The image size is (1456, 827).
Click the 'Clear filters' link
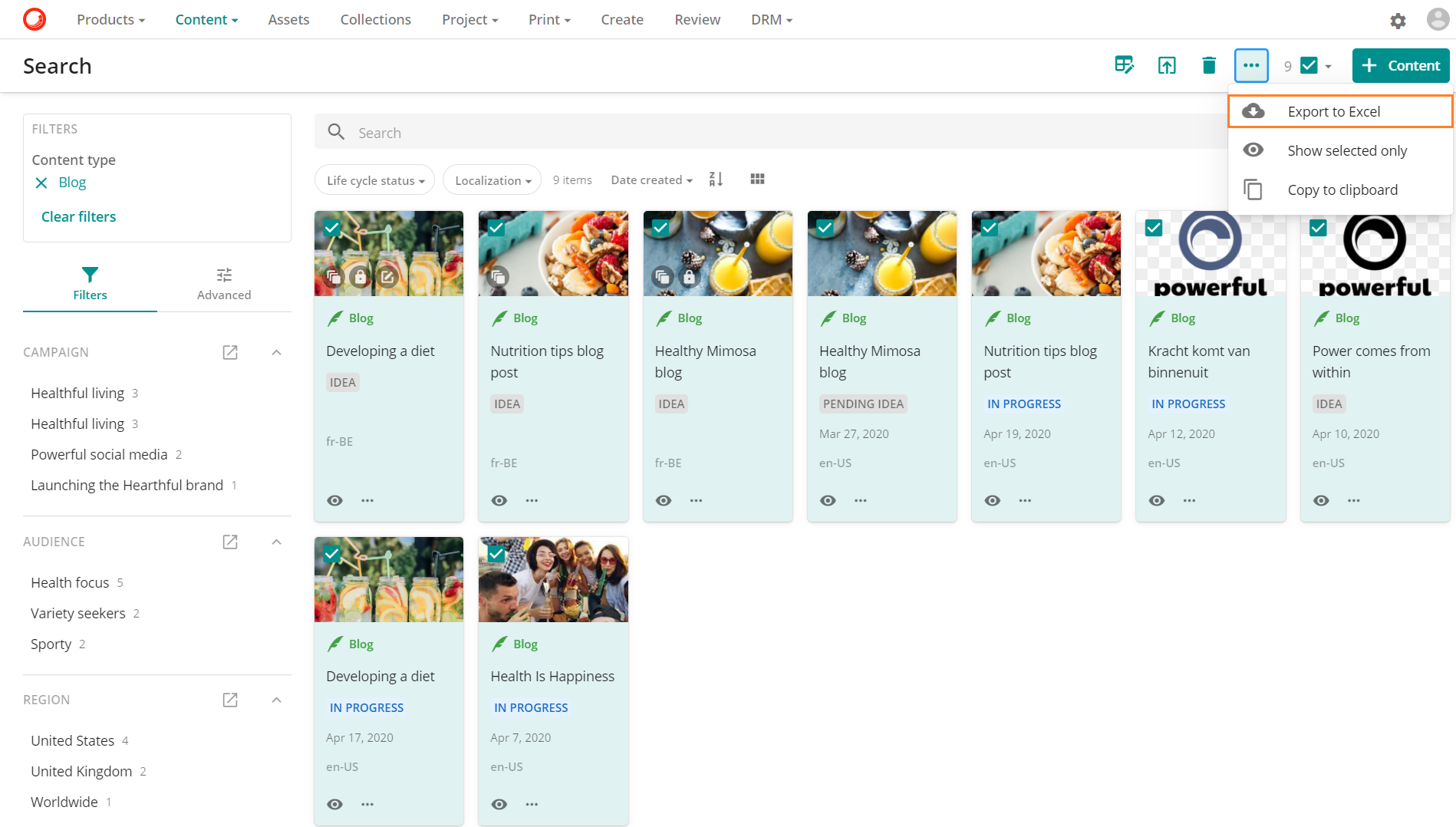click(78, 216)
